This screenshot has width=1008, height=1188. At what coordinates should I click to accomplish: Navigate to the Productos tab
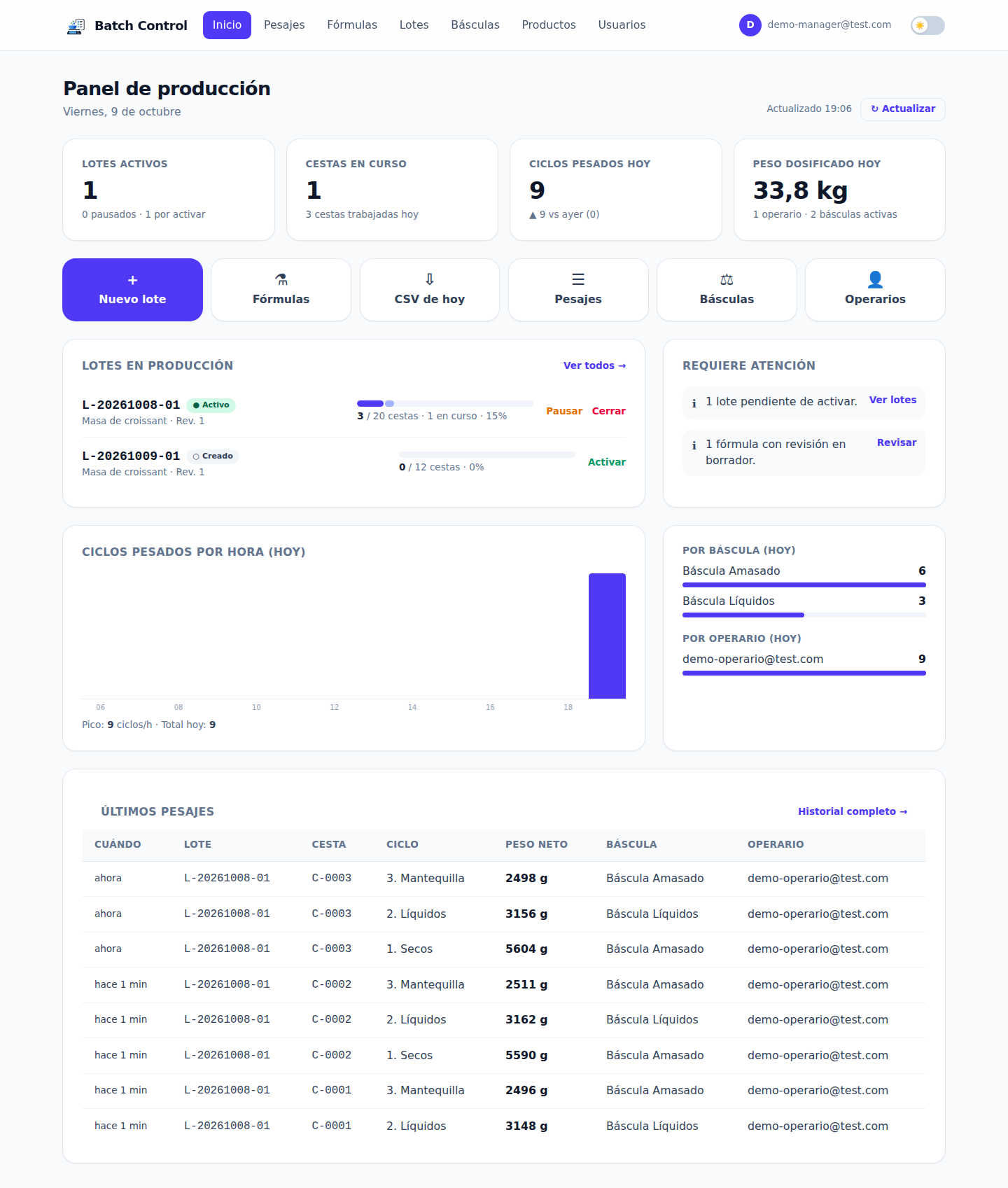click(x=549, y=25)
